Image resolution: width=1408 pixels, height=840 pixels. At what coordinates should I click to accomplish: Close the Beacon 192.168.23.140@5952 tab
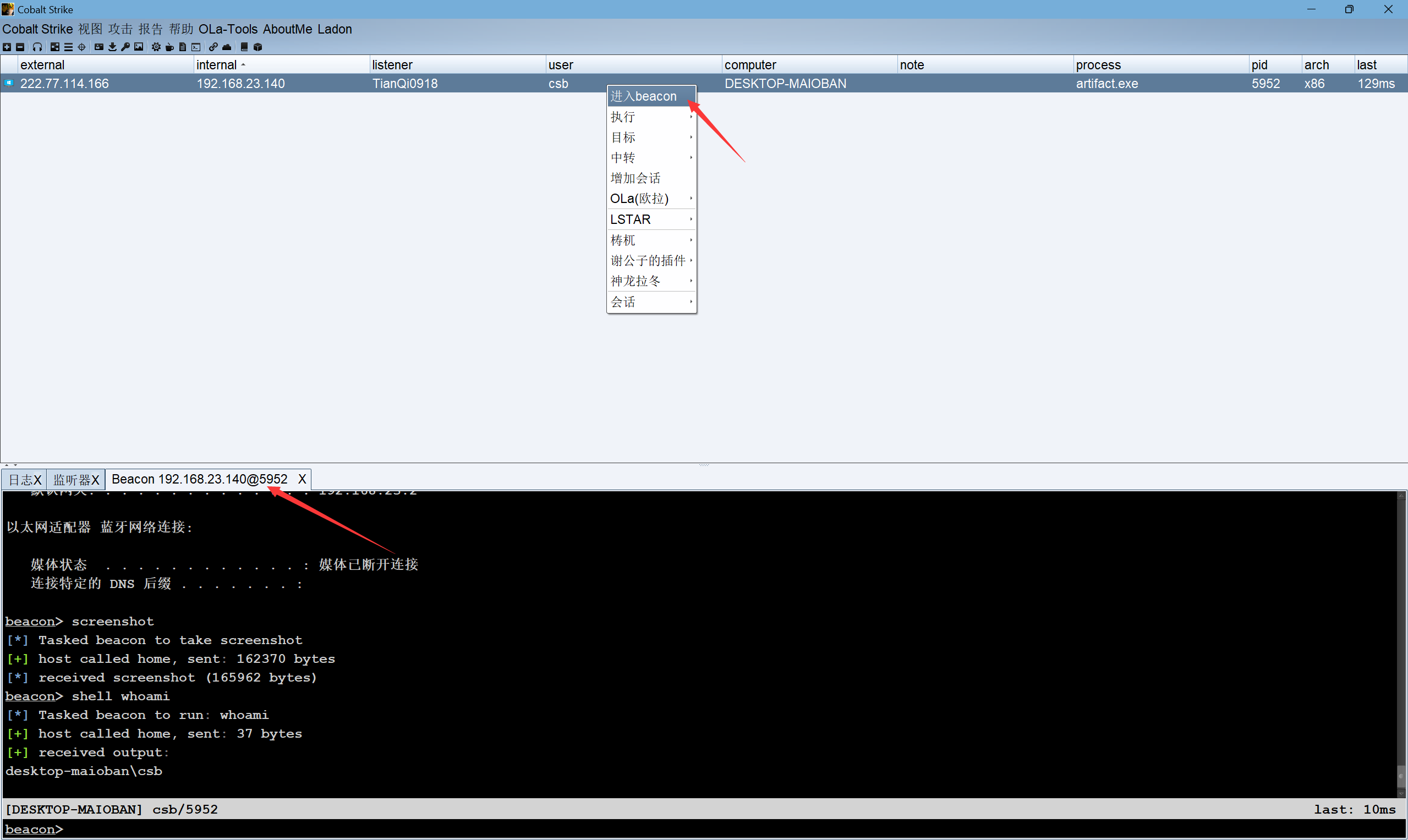pos(302,480)
